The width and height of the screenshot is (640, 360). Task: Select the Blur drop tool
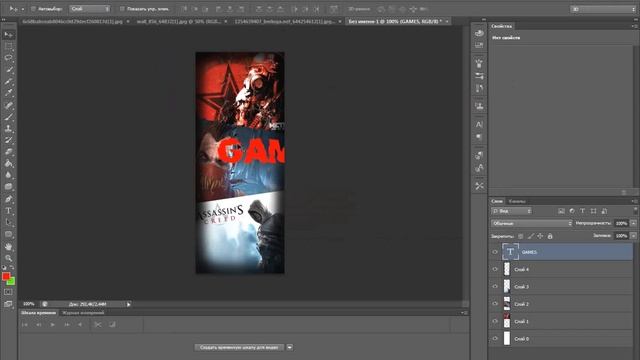[x=9, y=175]
